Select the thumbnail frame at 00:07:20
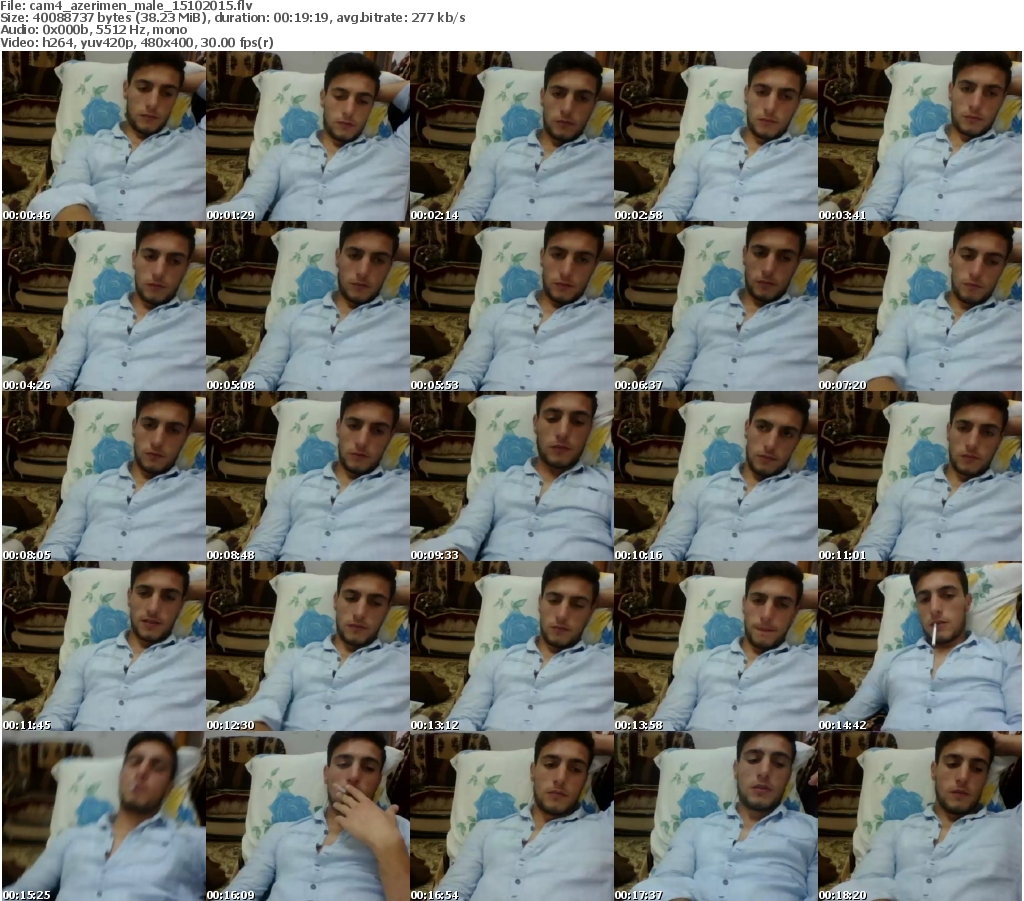Viewport: 1024px width, 901px height. pyautogui.click(x=920, y=306)
